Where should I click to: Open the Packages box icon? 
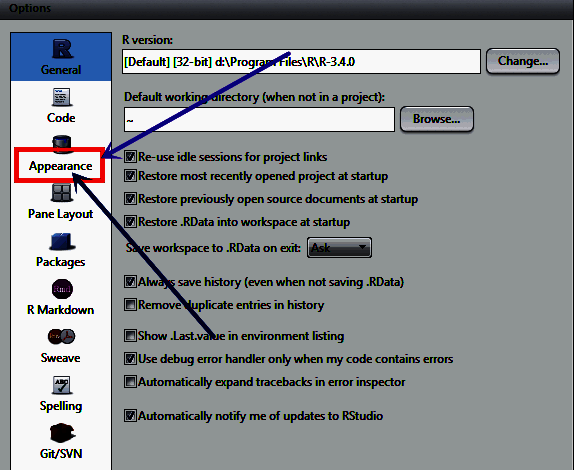tap(62, 241)
